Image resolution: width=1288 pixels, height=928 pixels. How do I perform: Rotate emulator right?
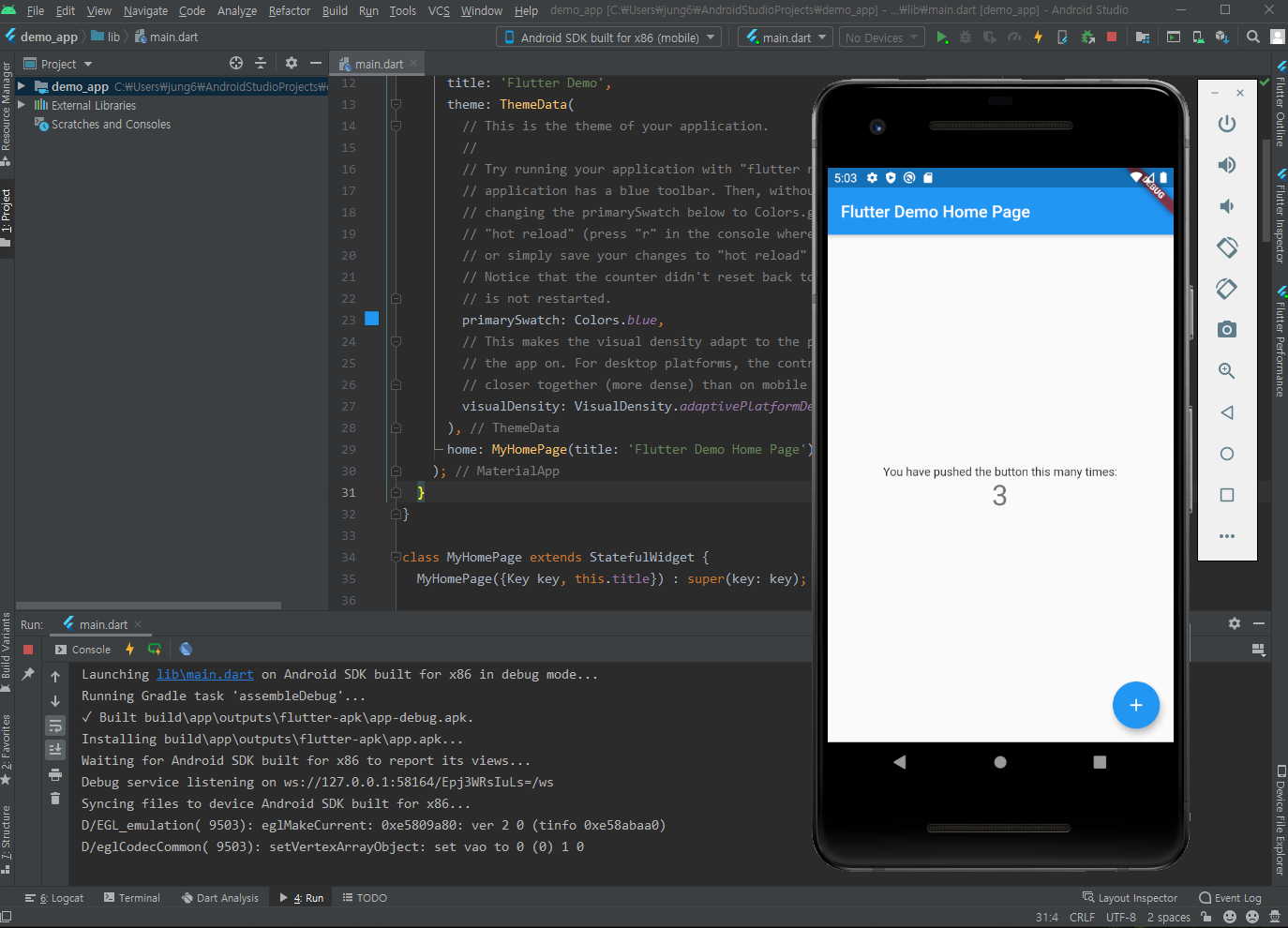pyautogui.click(x=1226, y=289)
